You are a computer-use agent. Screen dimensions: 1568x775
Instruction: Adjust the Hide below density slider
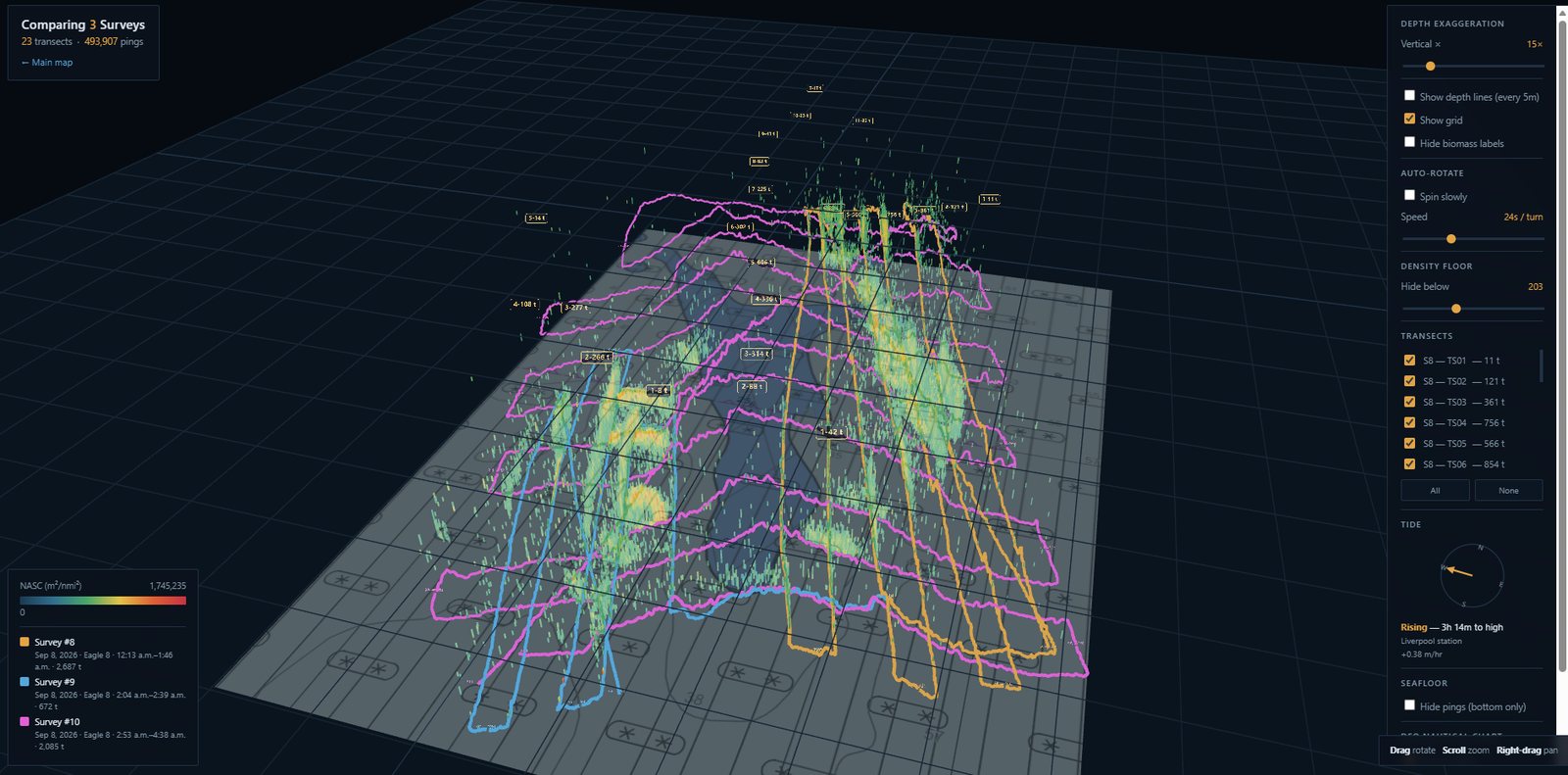[1472, 309]
